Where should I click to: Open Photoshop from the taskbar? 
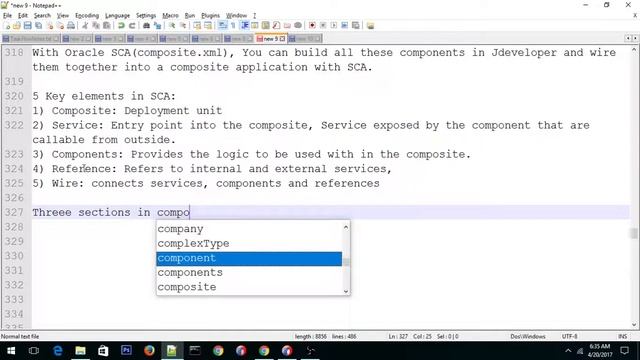pos(126,351)
